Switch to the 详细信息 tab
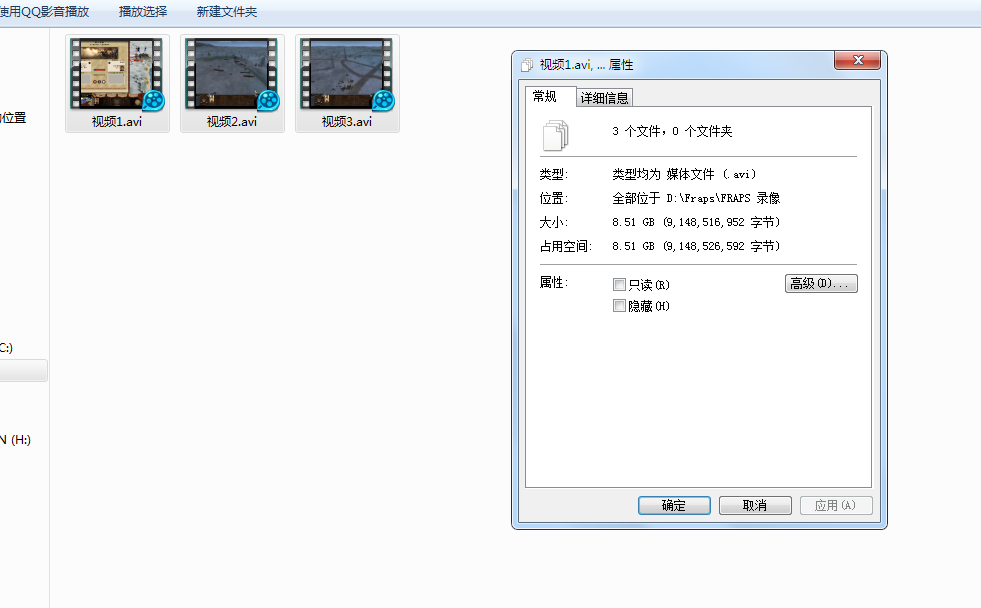The height and width of the screenshot is (608, 981). click(x=604, y=96)
